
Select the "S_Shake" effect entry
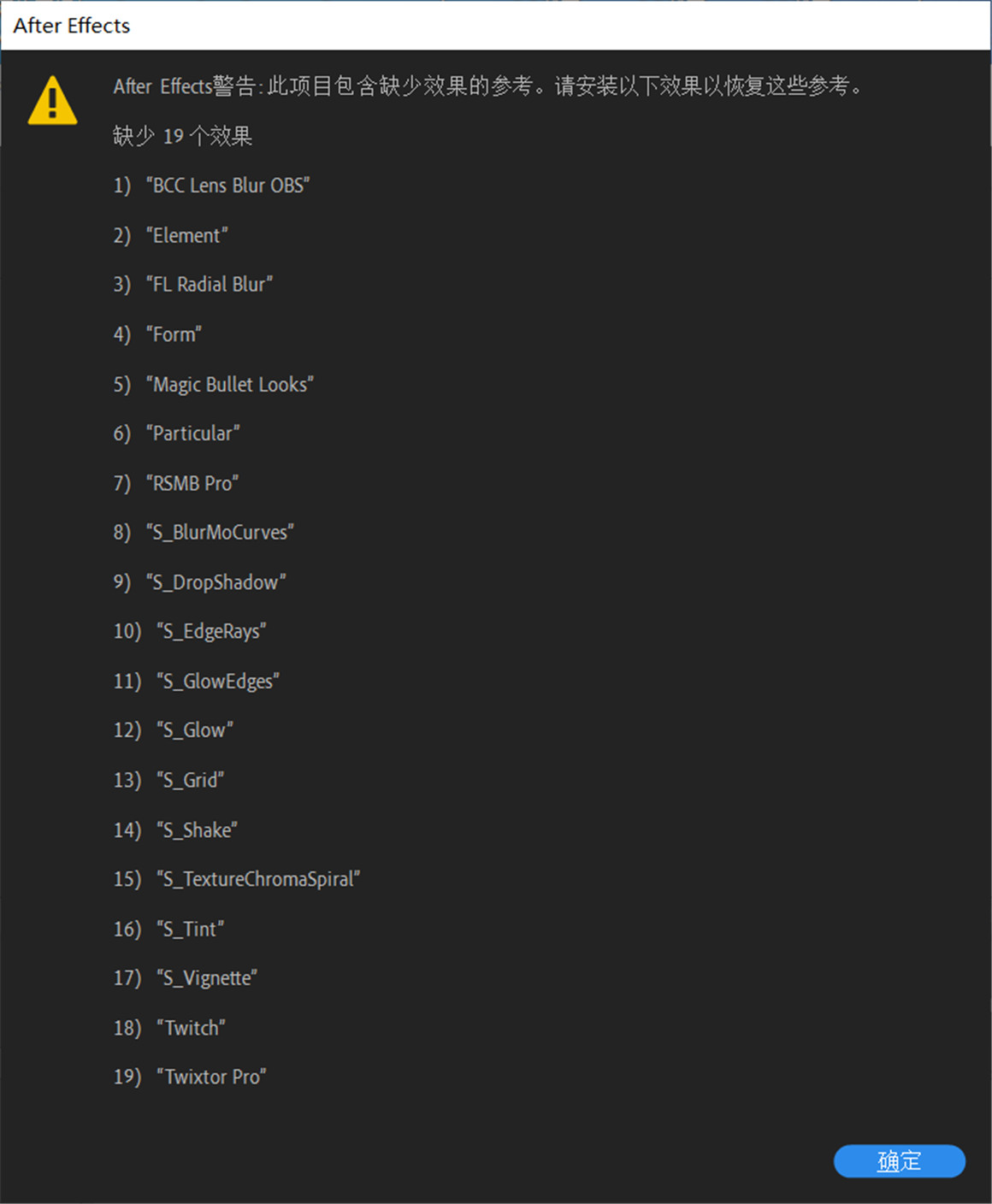click(x=197, y=829)
